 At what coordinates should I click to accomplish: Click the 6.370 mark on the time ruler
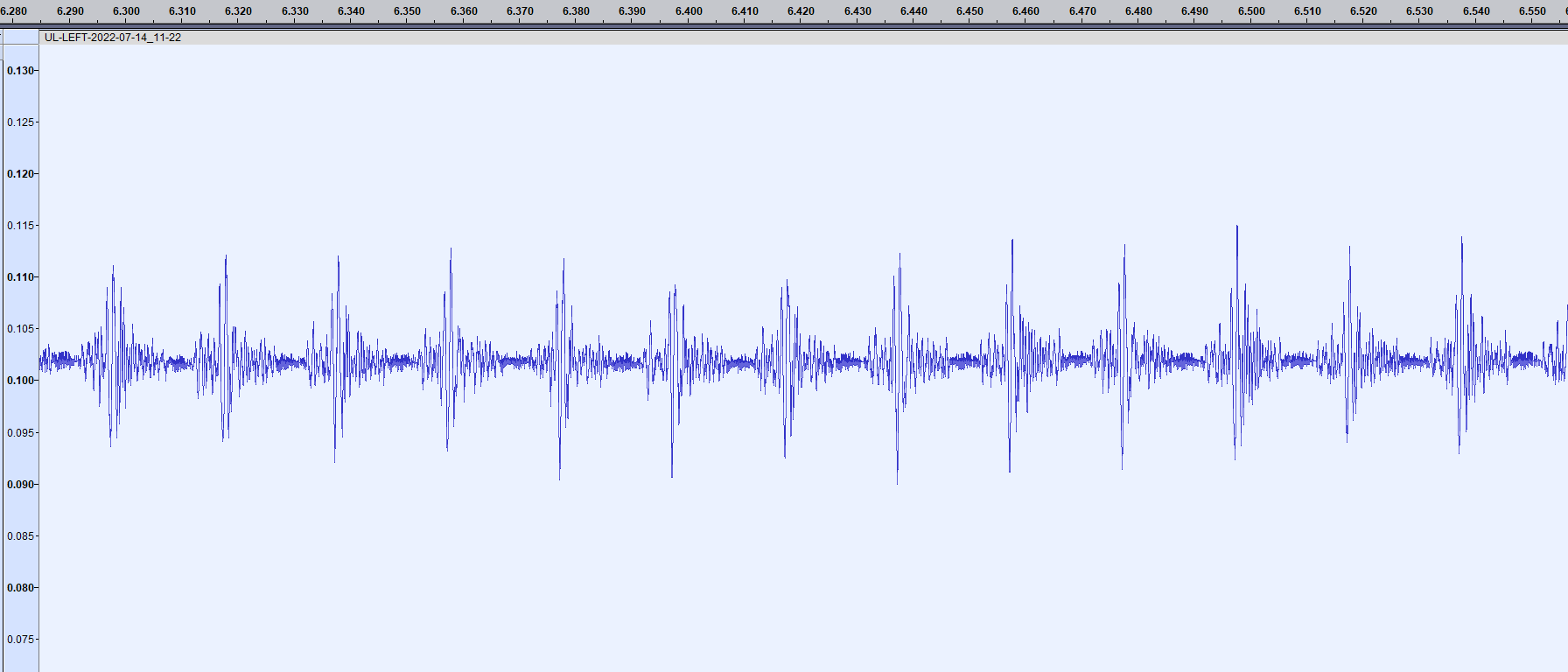(x=520, y=11)
